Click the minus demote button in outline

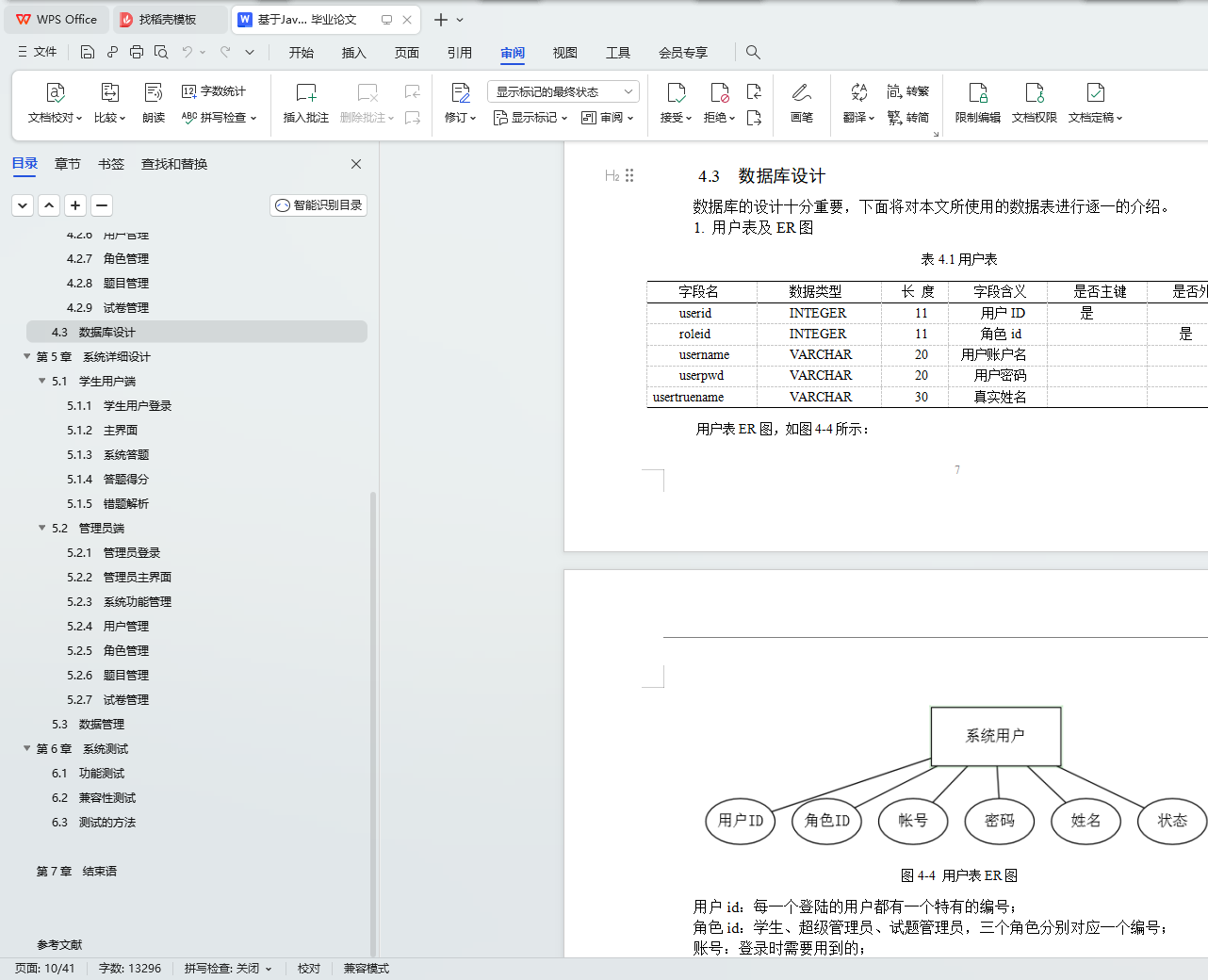102,205
